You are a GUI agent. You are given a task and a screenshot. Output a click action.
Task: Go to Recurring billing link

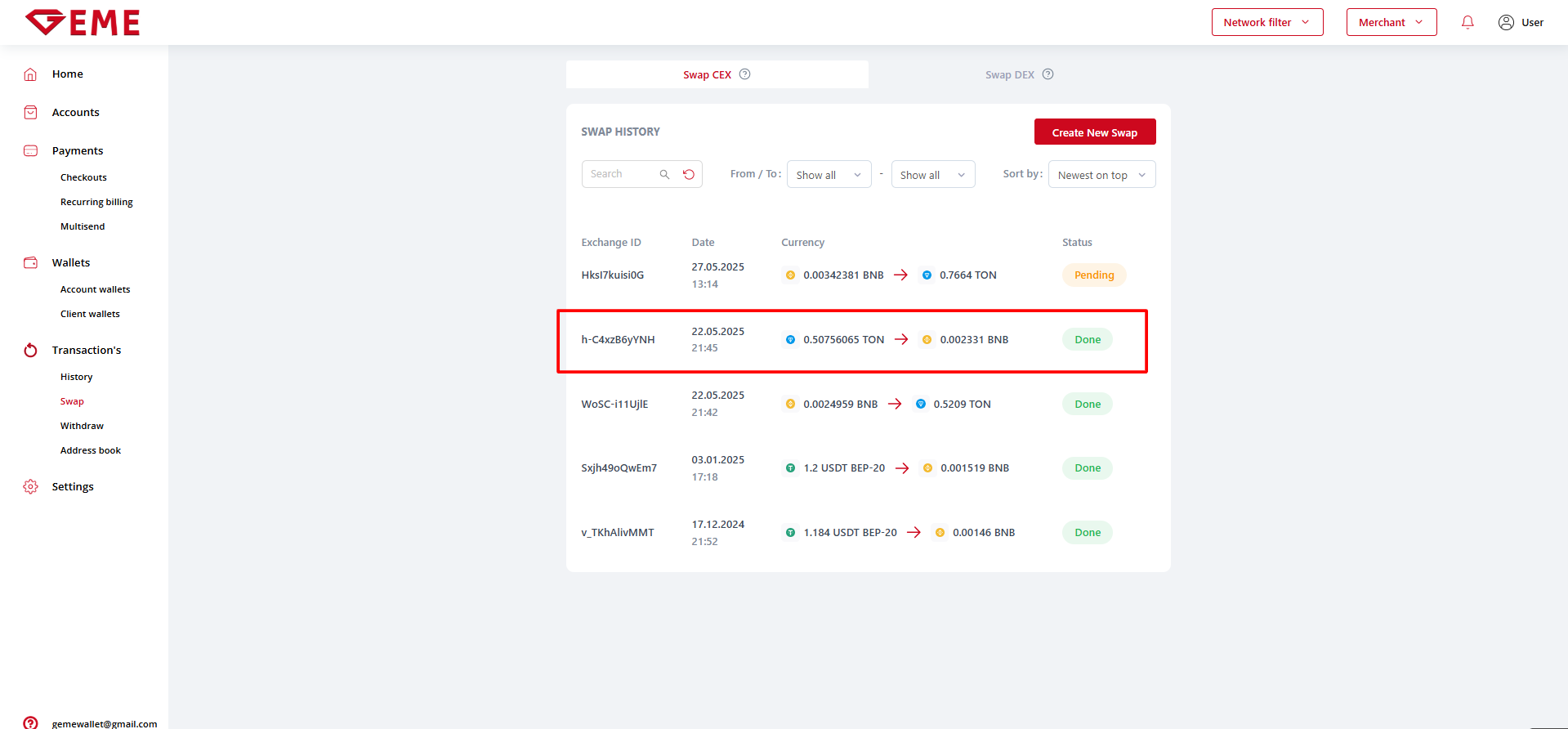(96, 202)
